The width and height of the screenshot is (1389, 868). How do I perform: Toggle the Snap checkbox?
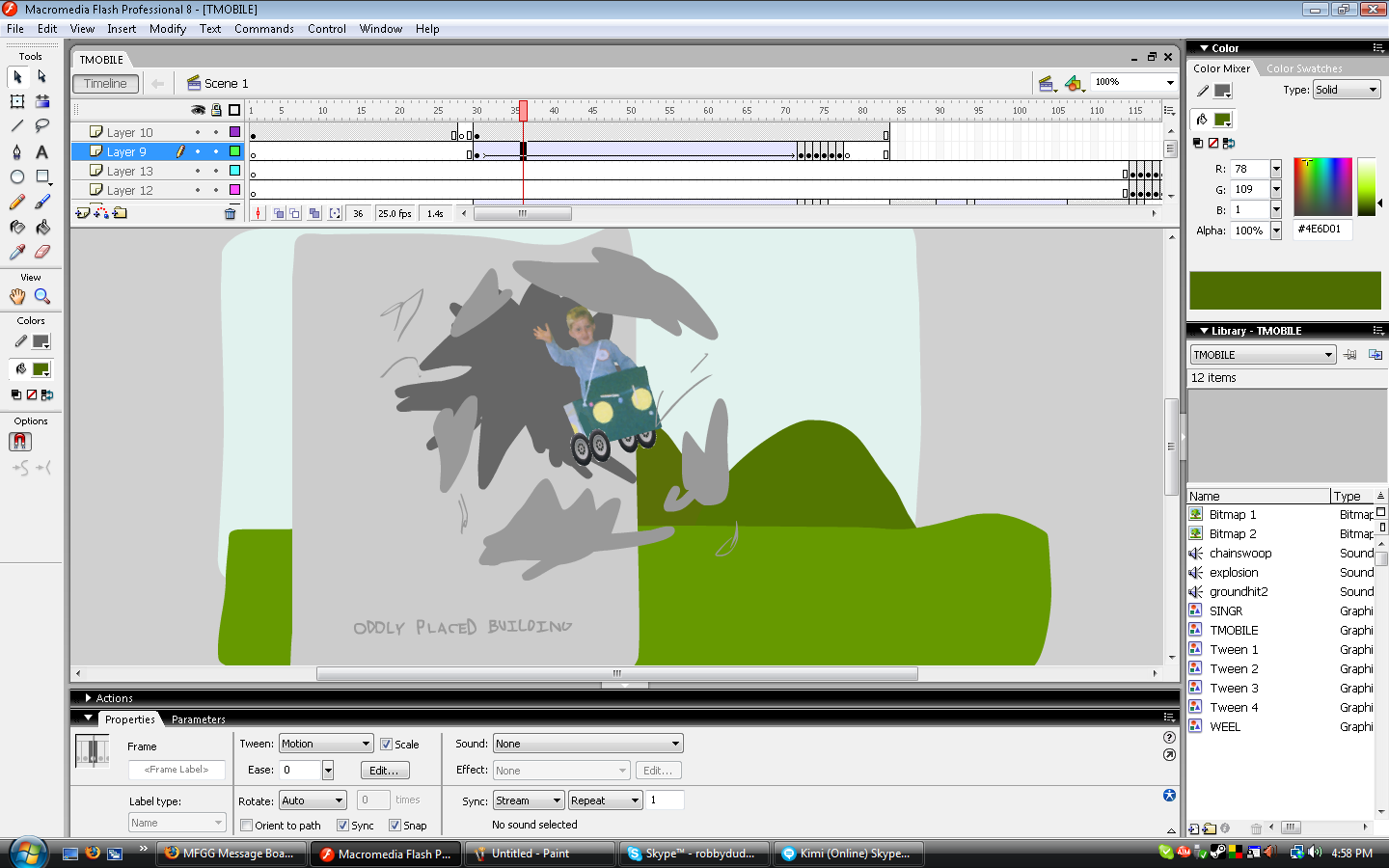click(395, 825)
